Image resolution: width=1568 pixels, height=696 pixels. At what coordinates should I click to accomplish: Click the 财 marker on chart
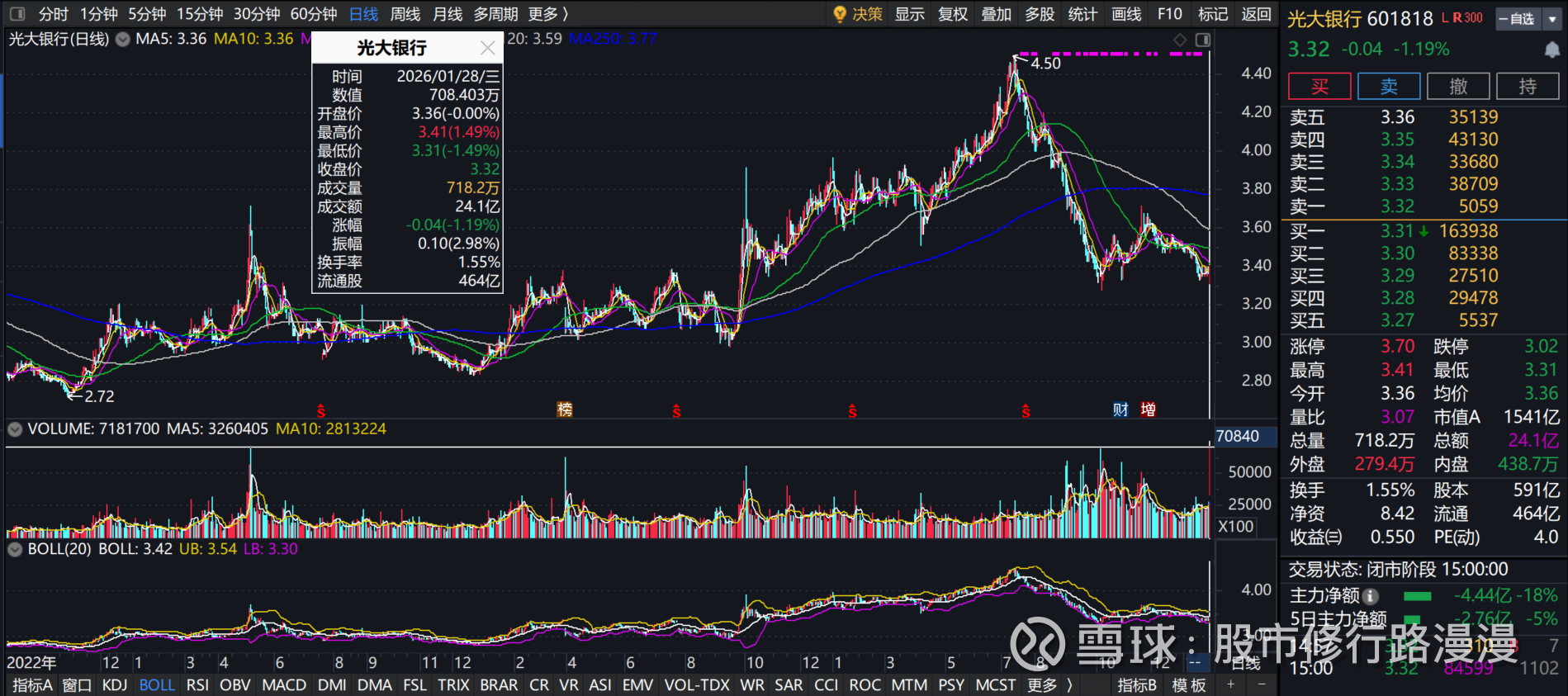click(x=1120, y=410)
